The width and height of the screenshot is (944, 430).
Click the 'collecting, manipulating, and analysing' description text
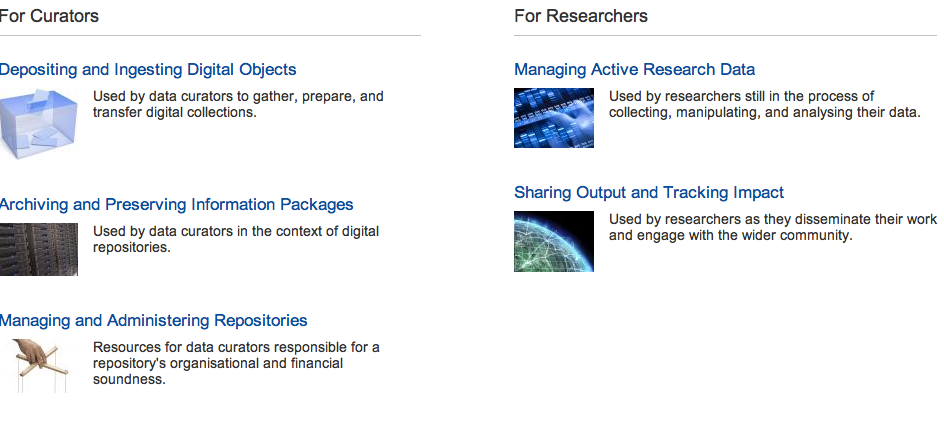[x=765, y=104]
